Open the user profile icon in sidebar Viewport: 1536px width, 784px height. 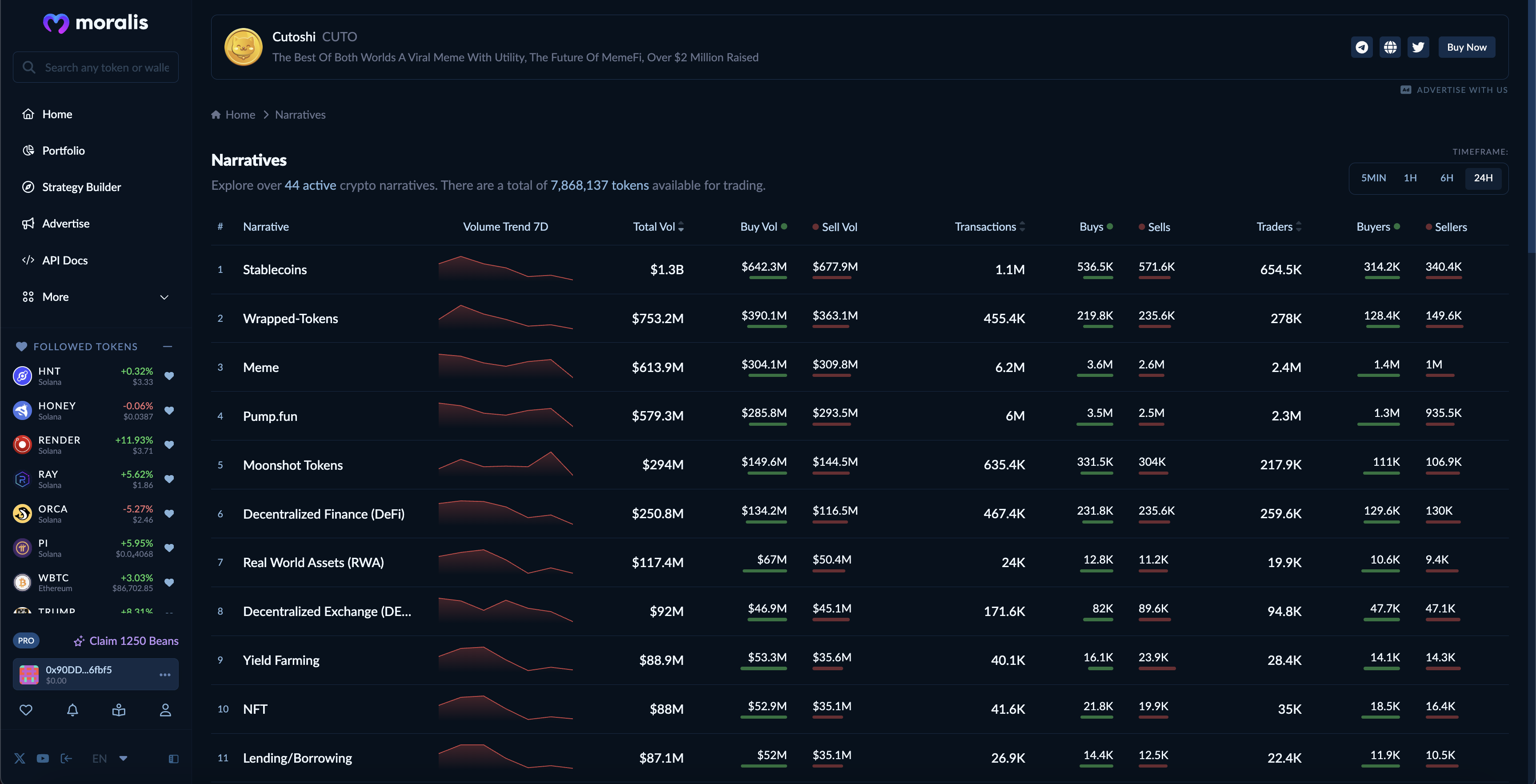165,709
